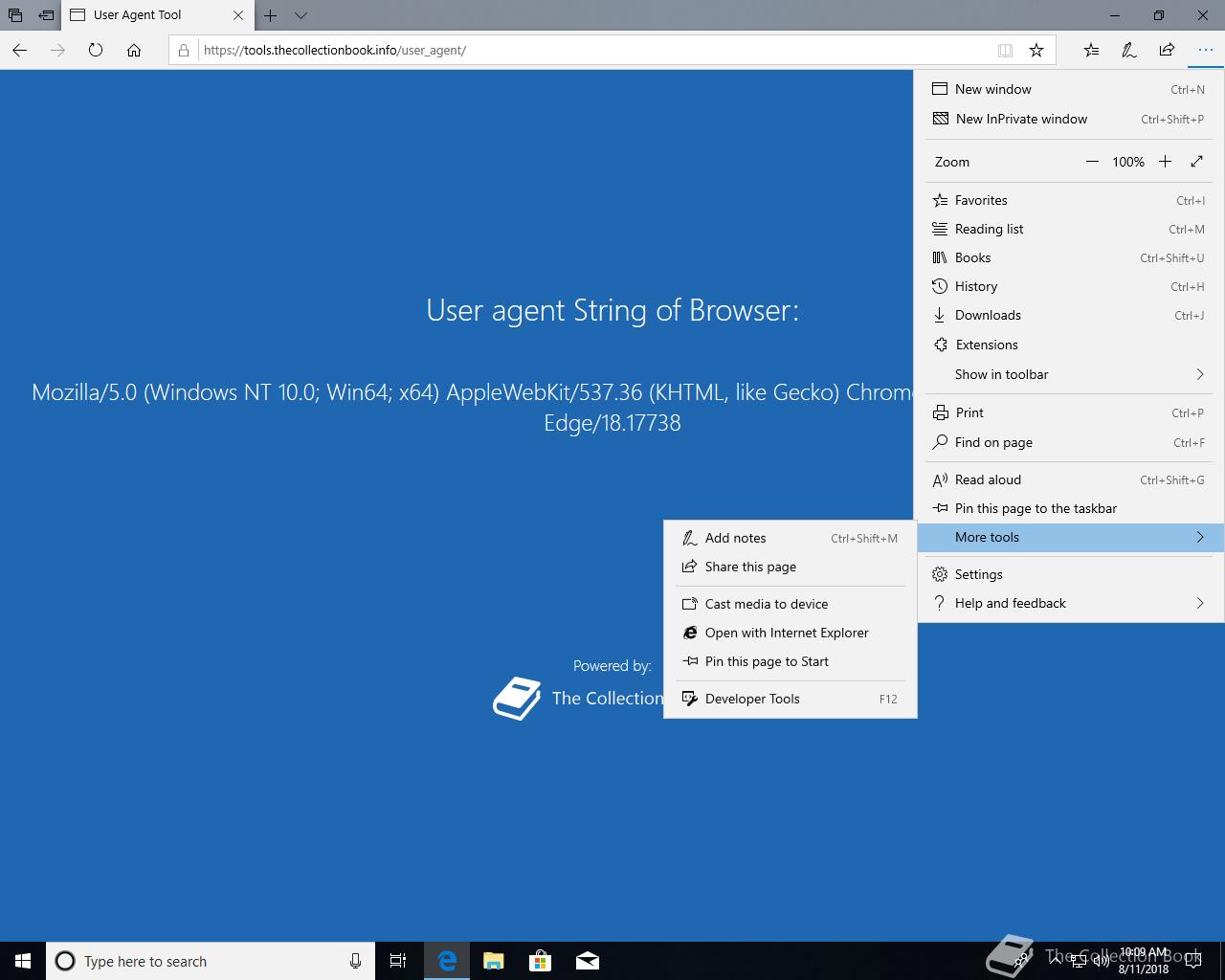
Task: Refresh the current page
Action: 96,50
